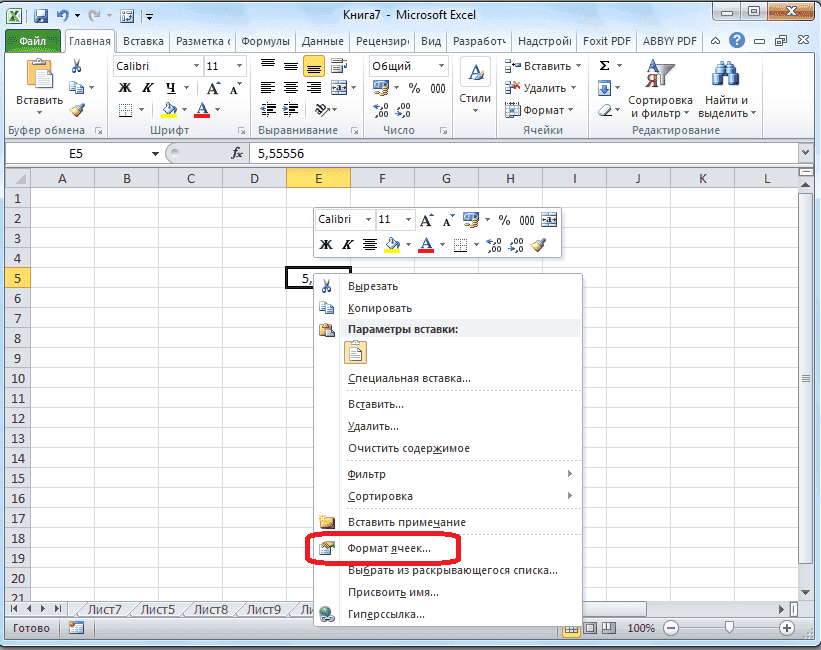Toggle bold formatting on the mini toolbar
The width and height of the screenshot is (821, 650).
pyautogui.click(x=324, y=244)
